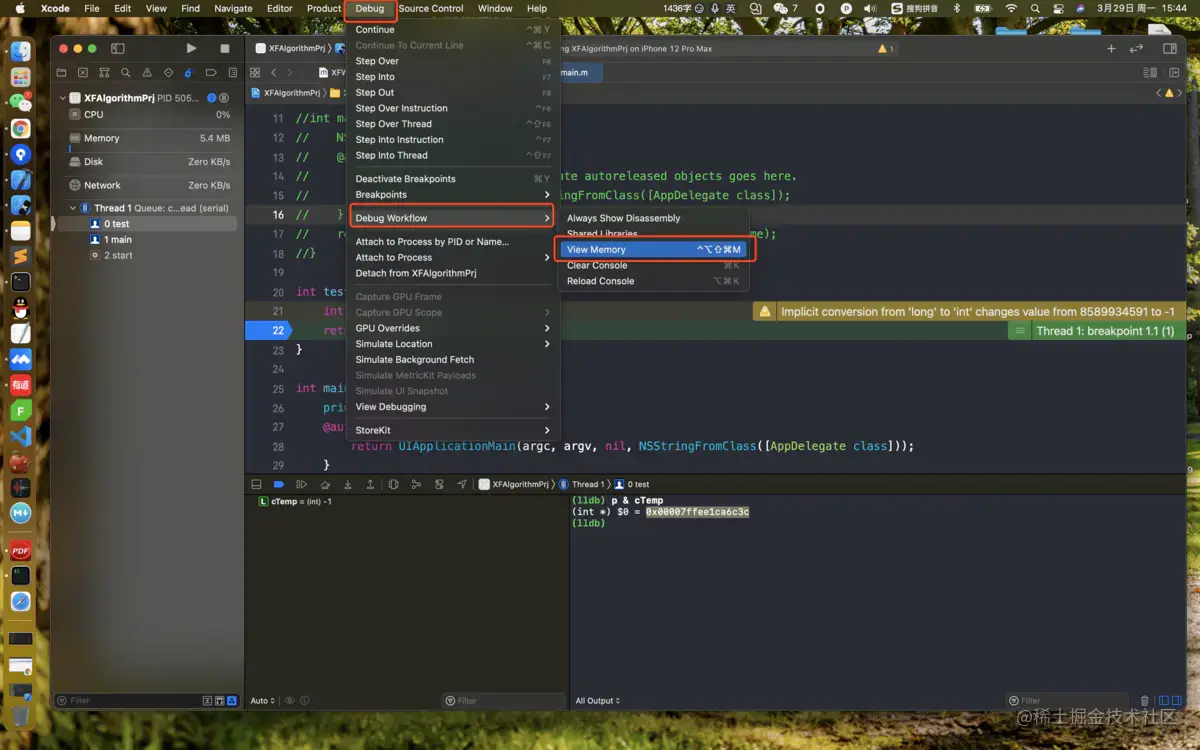This screenshot has width=1200, height=750.
Task: Expand the Debug Workflow submenu
Action: click(453, 218)
